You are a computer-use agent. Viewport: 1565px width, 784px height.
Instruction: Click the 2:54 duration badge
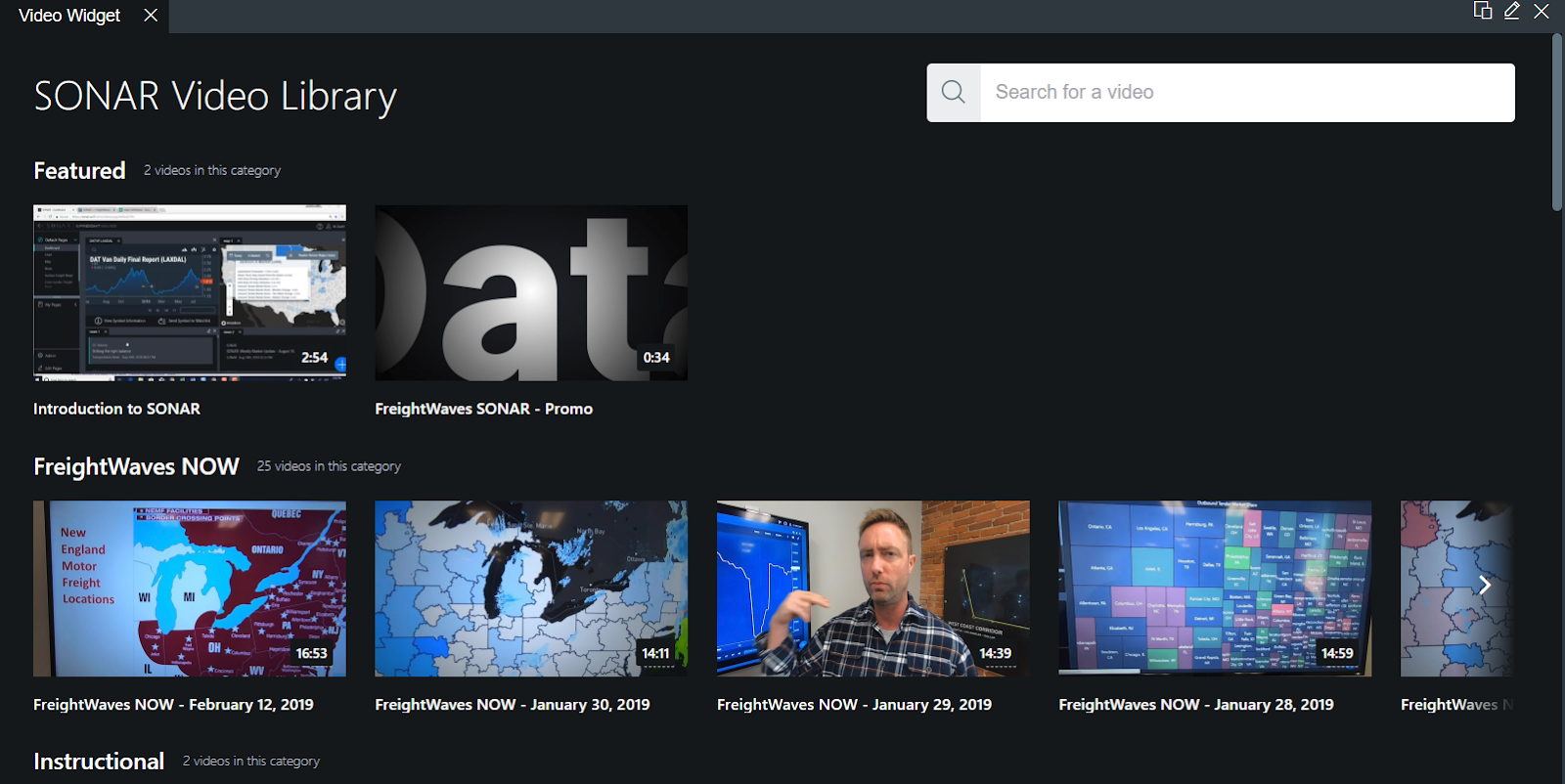[x=314, y=358]
